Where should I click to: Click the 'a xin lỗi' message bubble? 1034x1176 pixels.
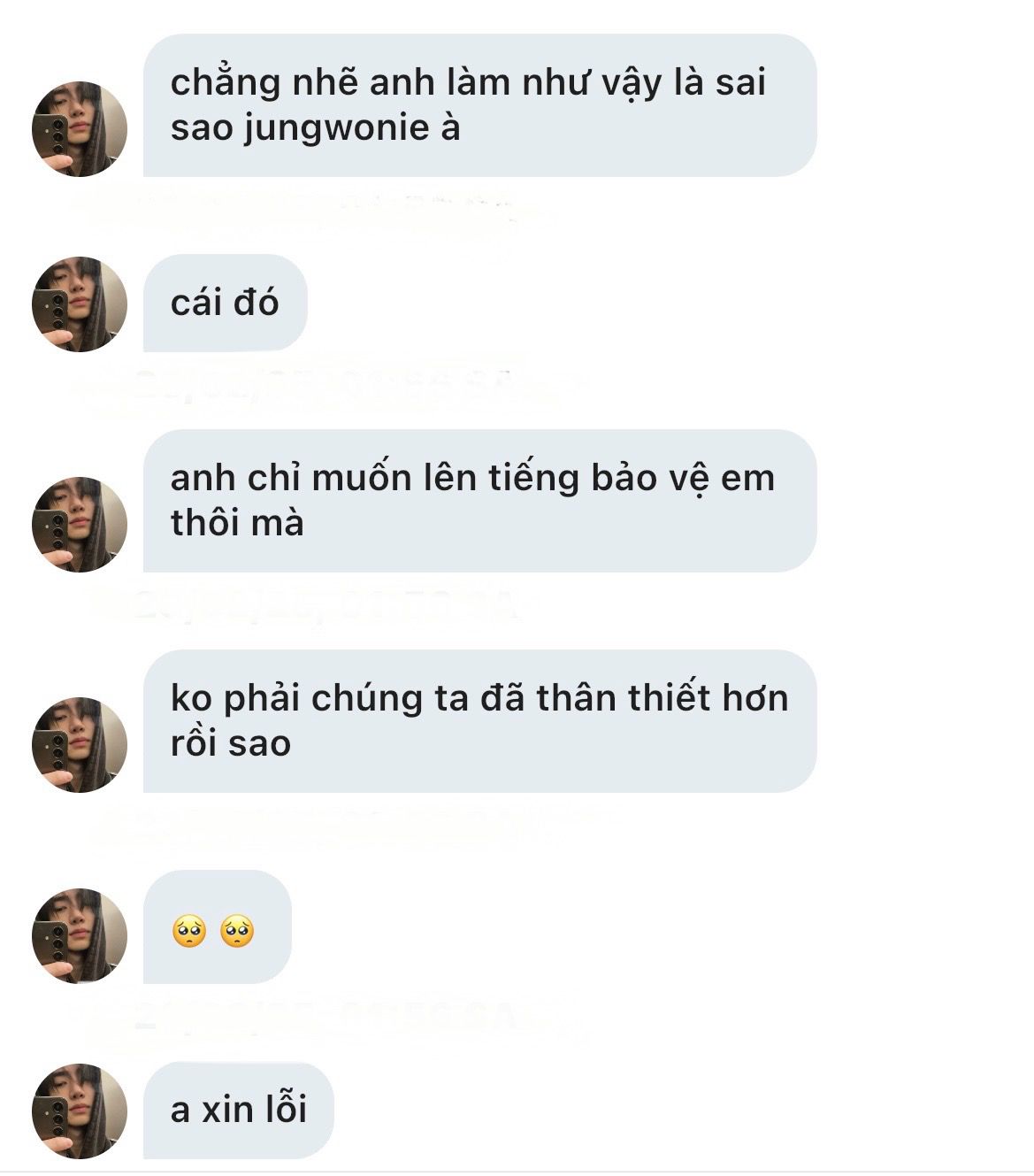click(239, 1111)
